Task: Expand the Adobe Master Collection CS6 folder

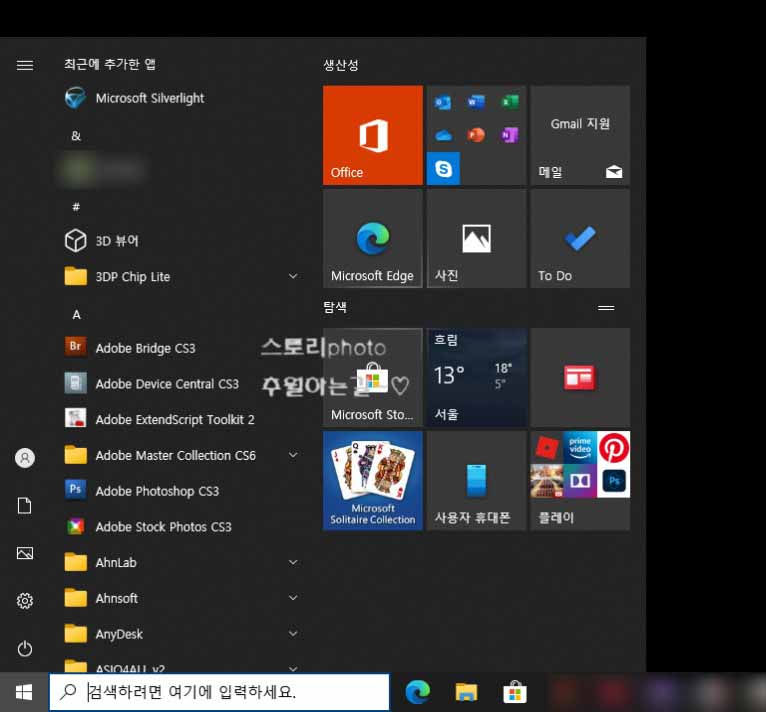Action: click(293, 455)
